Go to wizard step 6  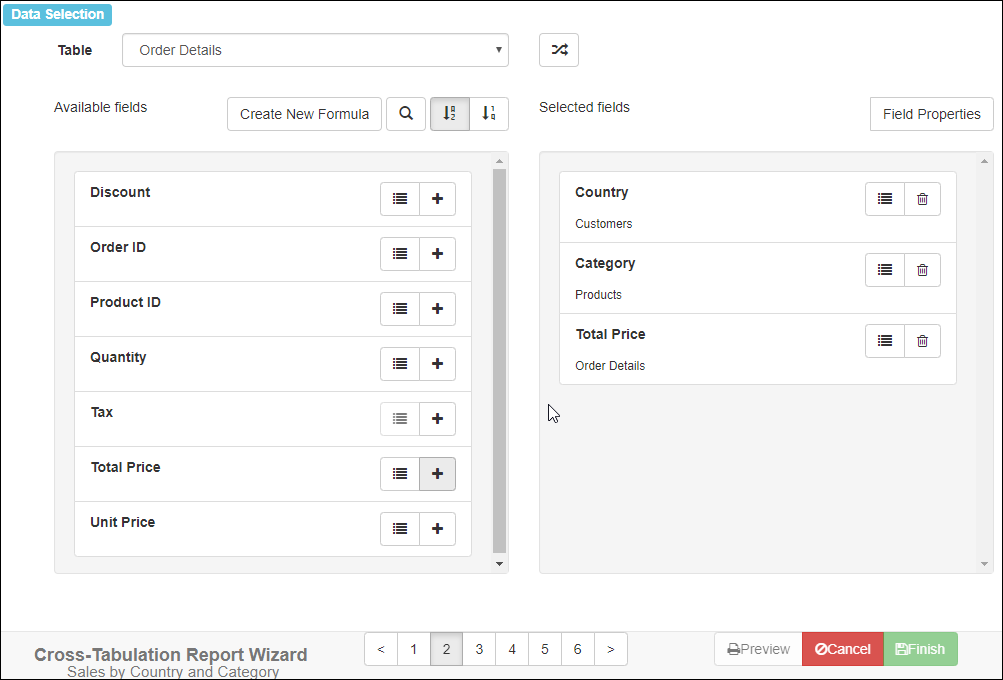(577, 649)
